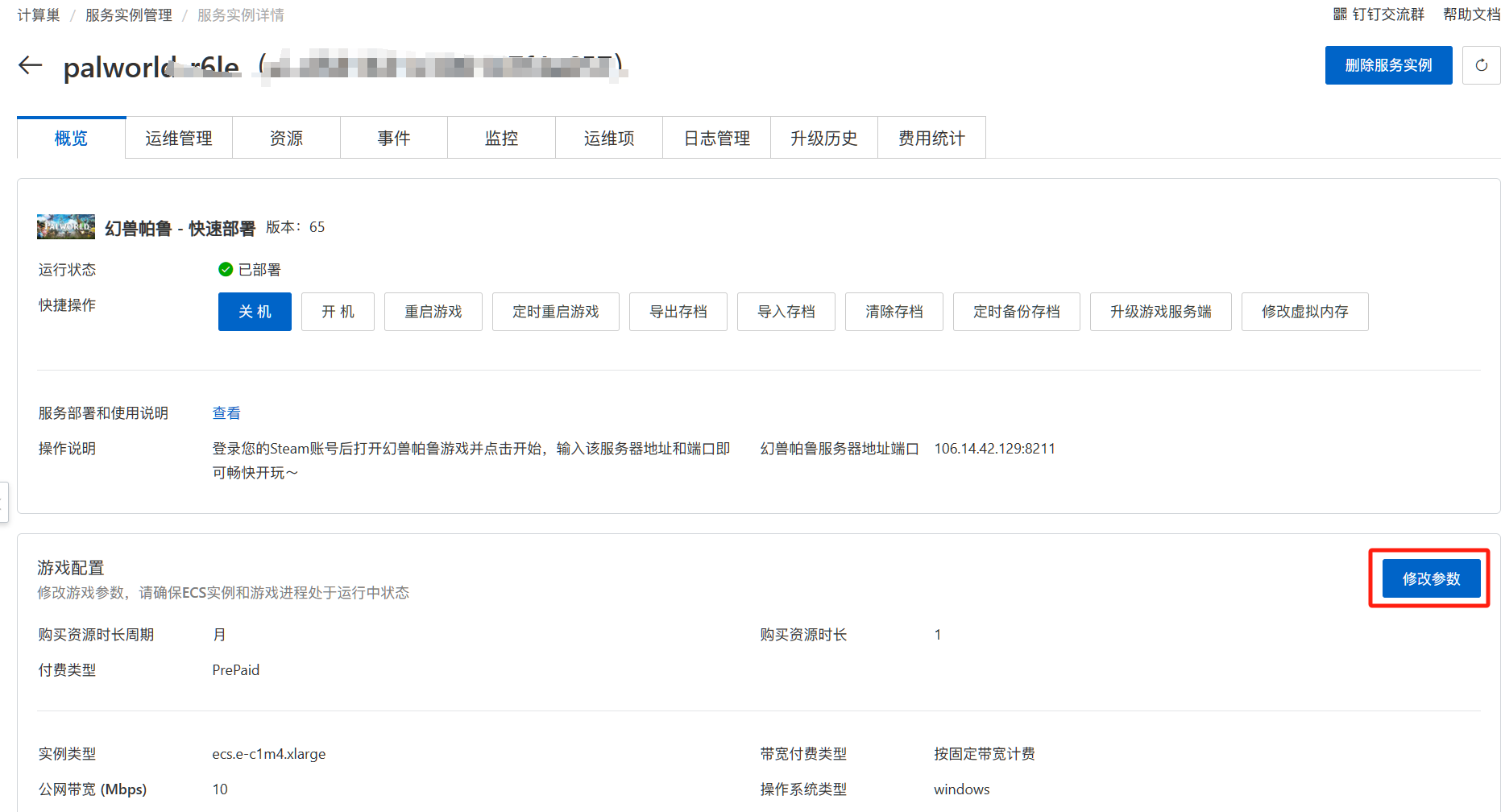
Task: Click the 导入存档 button
Action: pyautogui.click(x=786, y=312)
